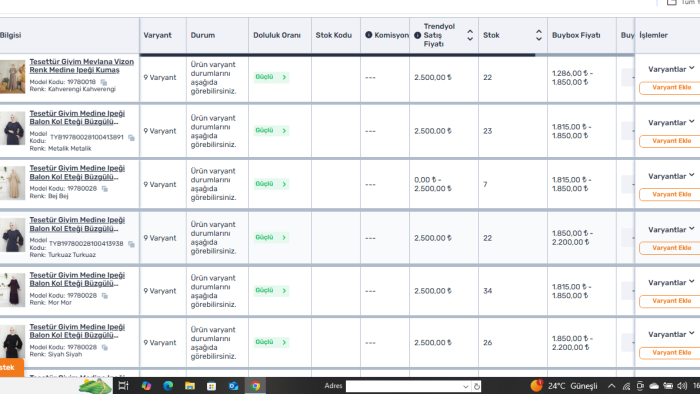Open the weather widget showing 24°C Güneşli
This screenshot has width=700, height=394.
pos(564,386)
